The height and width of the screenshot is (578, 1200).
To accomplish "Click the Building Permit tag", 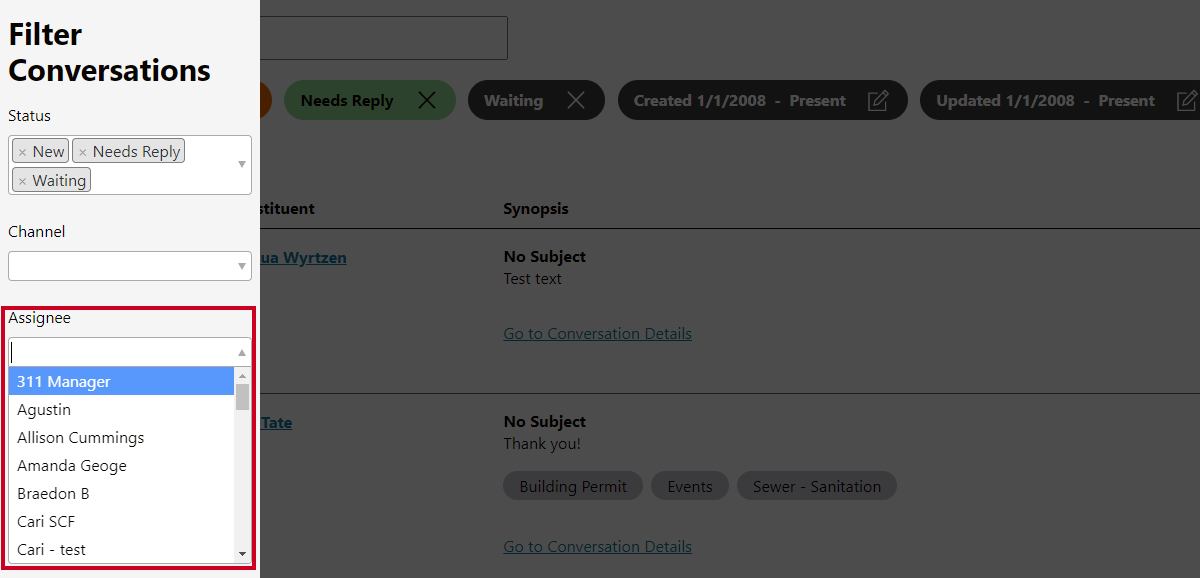I will point(573,486).
